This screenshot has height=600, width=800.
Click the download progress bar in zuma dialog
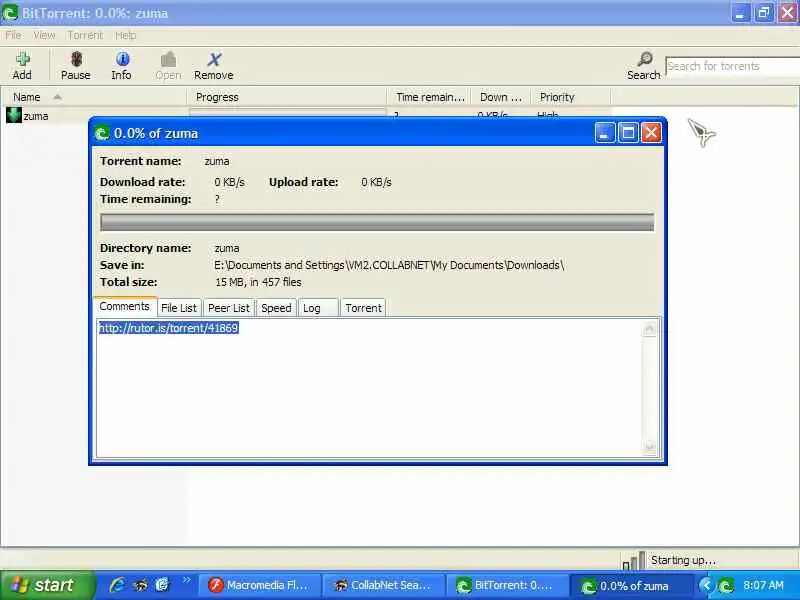(377, 222)
